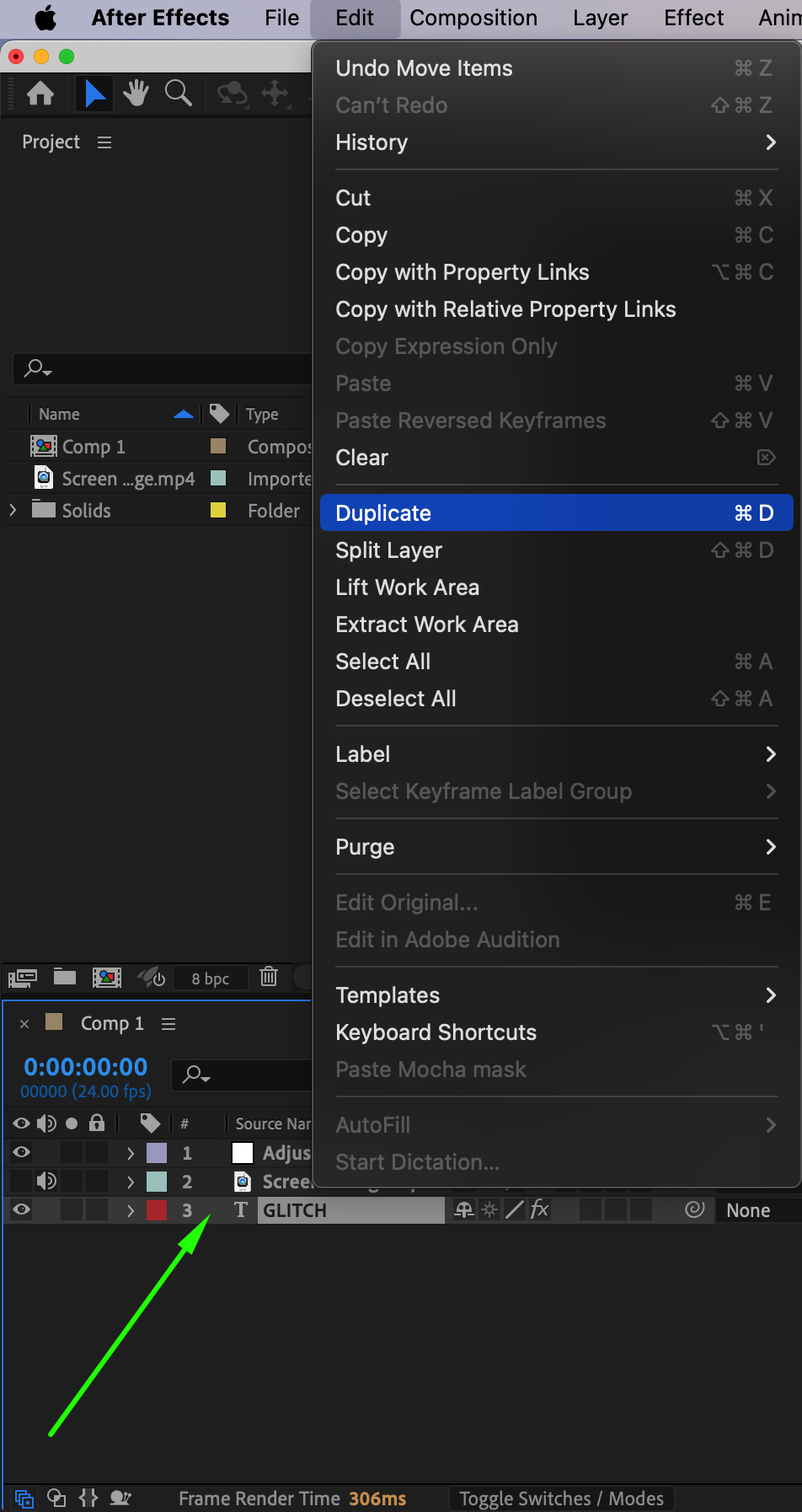Expand GLITCH layer properties

(x=130, y=1210)
